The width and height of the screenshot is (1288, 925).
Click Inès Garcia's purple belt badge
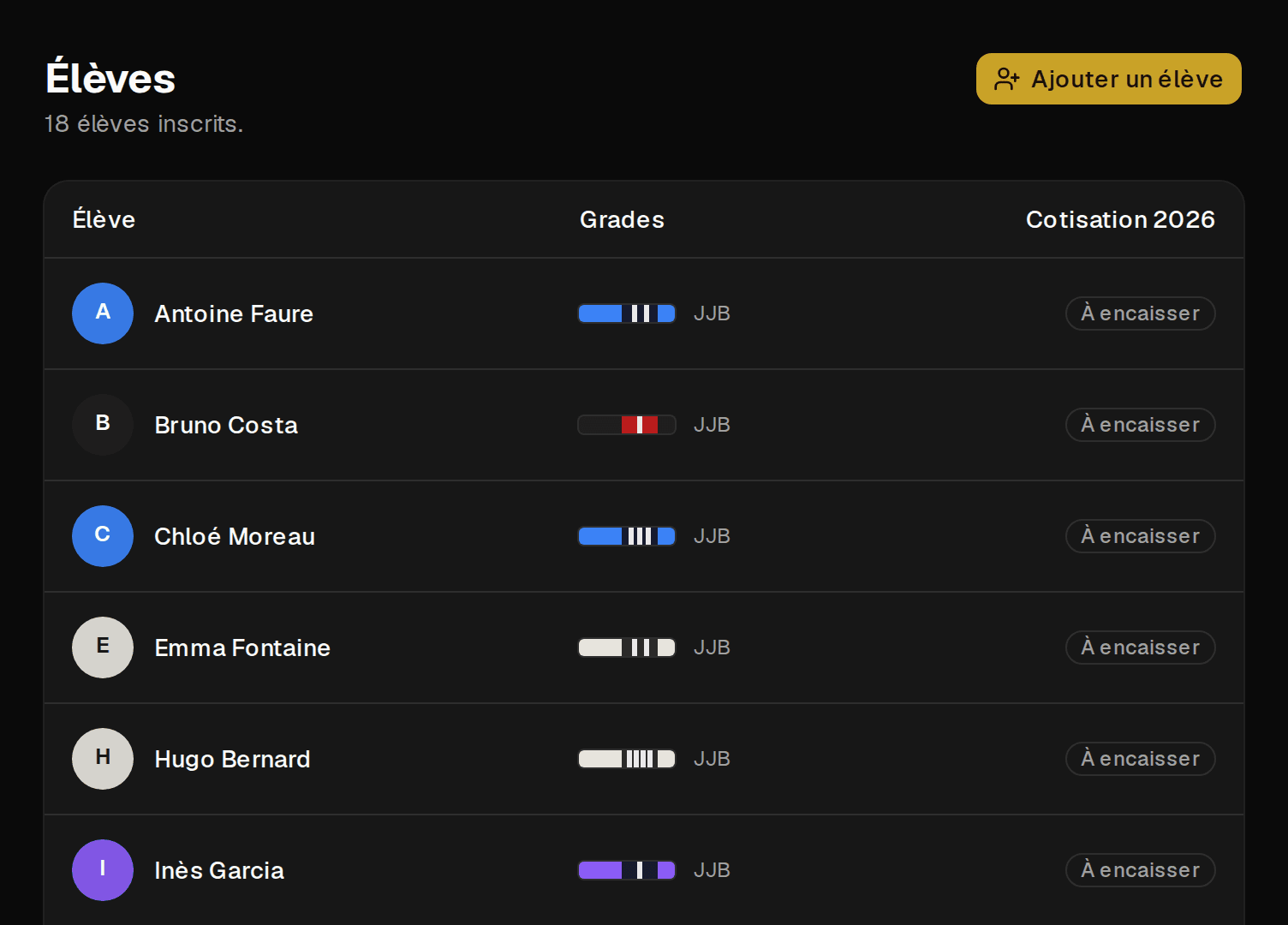[x=627, y=870]
